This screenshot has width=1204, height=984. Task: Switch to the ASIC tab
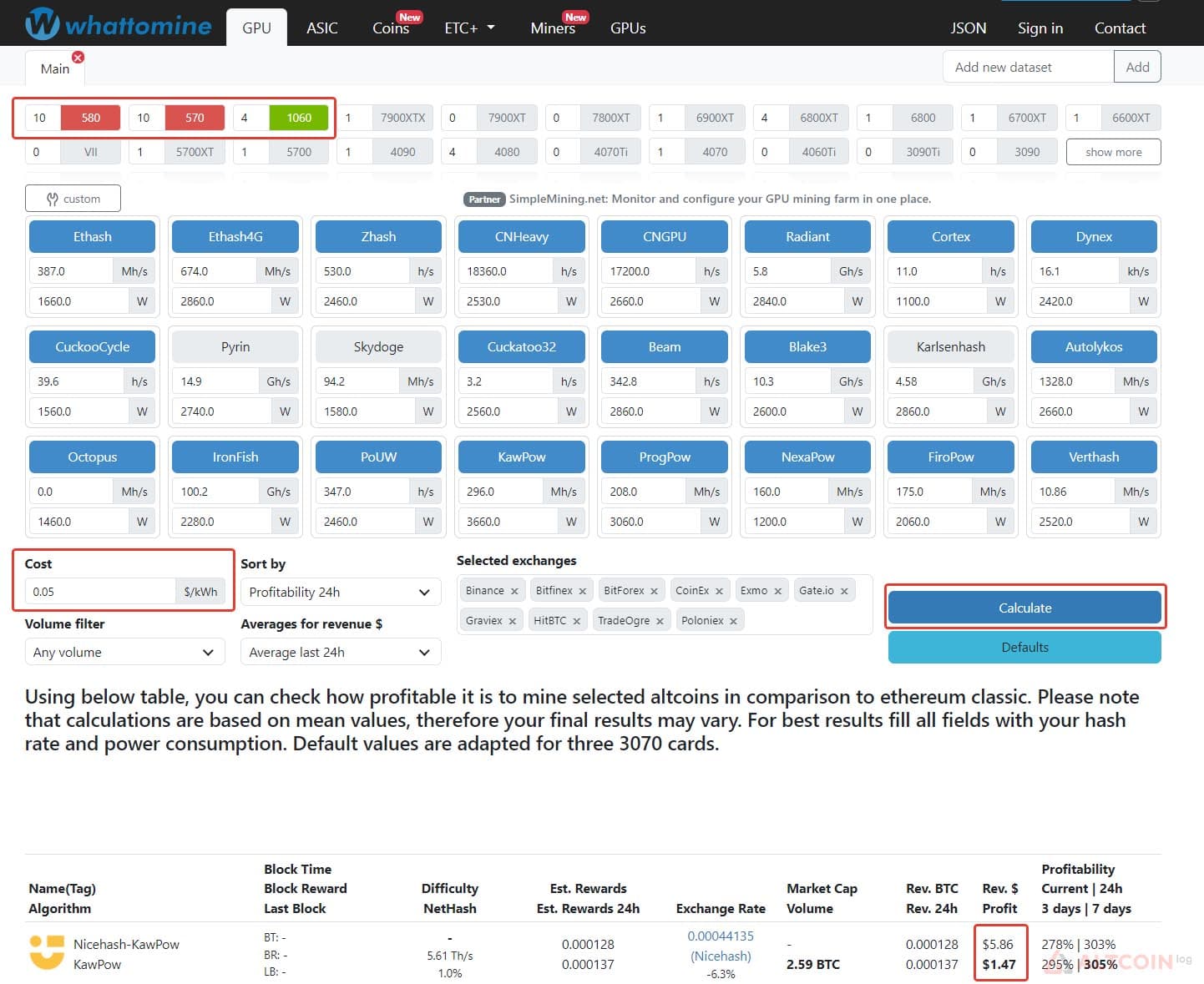[322, 28]
